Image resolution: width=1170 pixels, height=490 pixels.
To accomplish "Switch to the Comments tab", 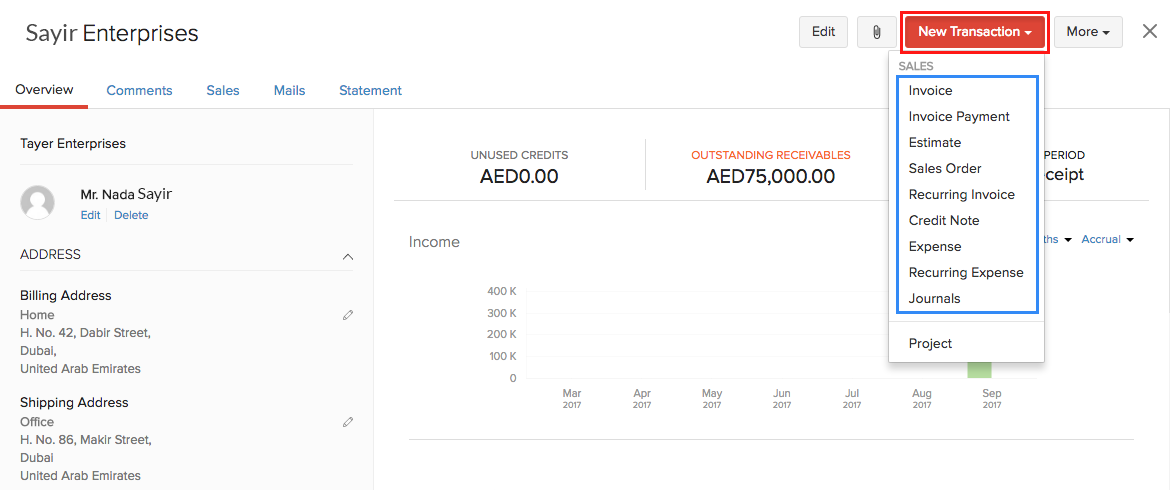I will pos(140,90).
